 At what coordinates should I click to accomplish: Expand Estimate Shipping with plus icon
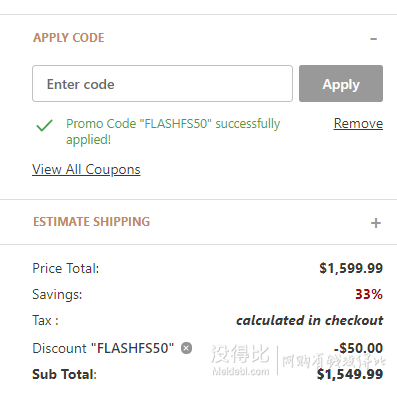376,223
